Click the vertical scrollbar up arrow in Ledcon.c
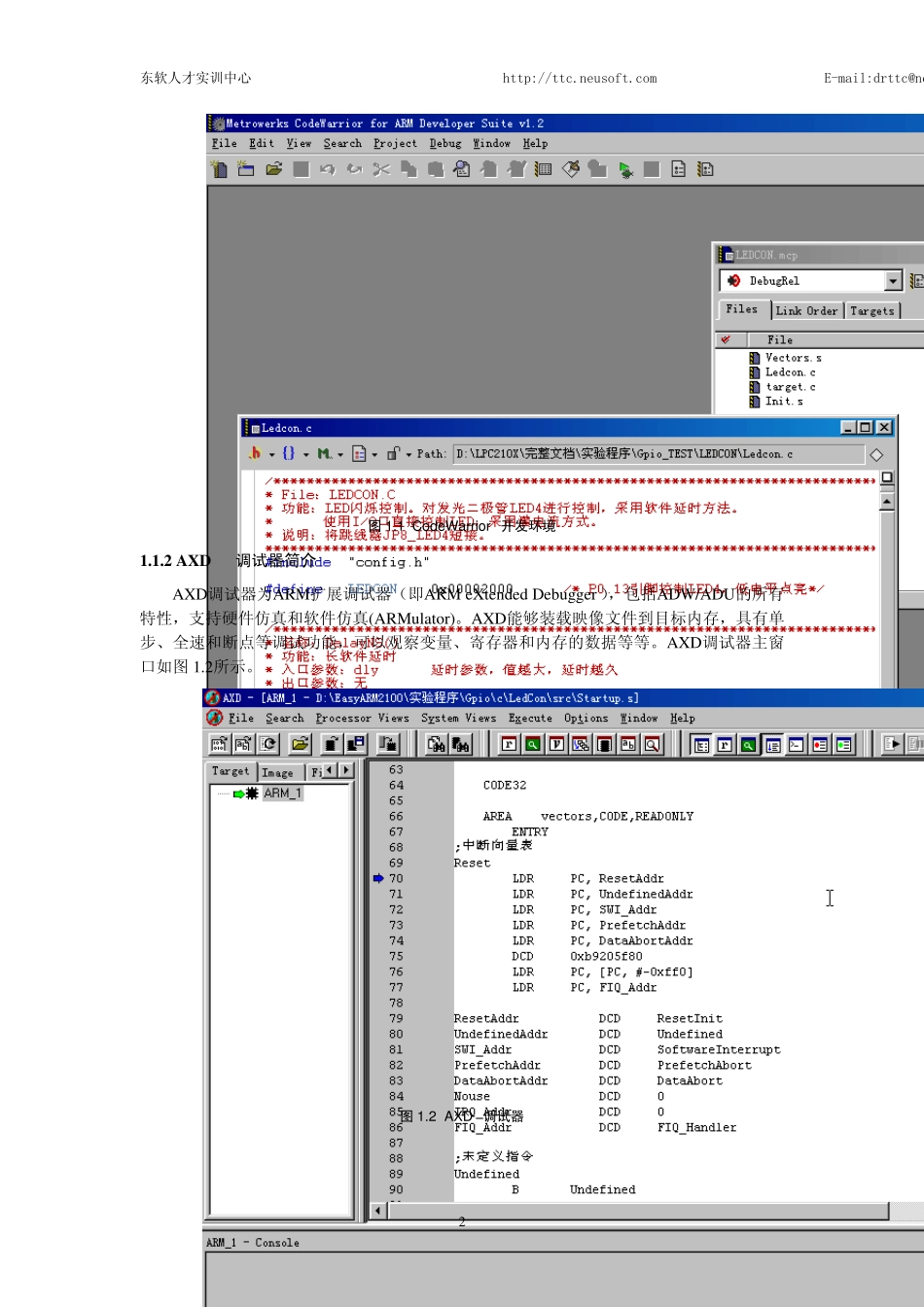The height and width of the screenshot is (1307, 924). point(887,502)
